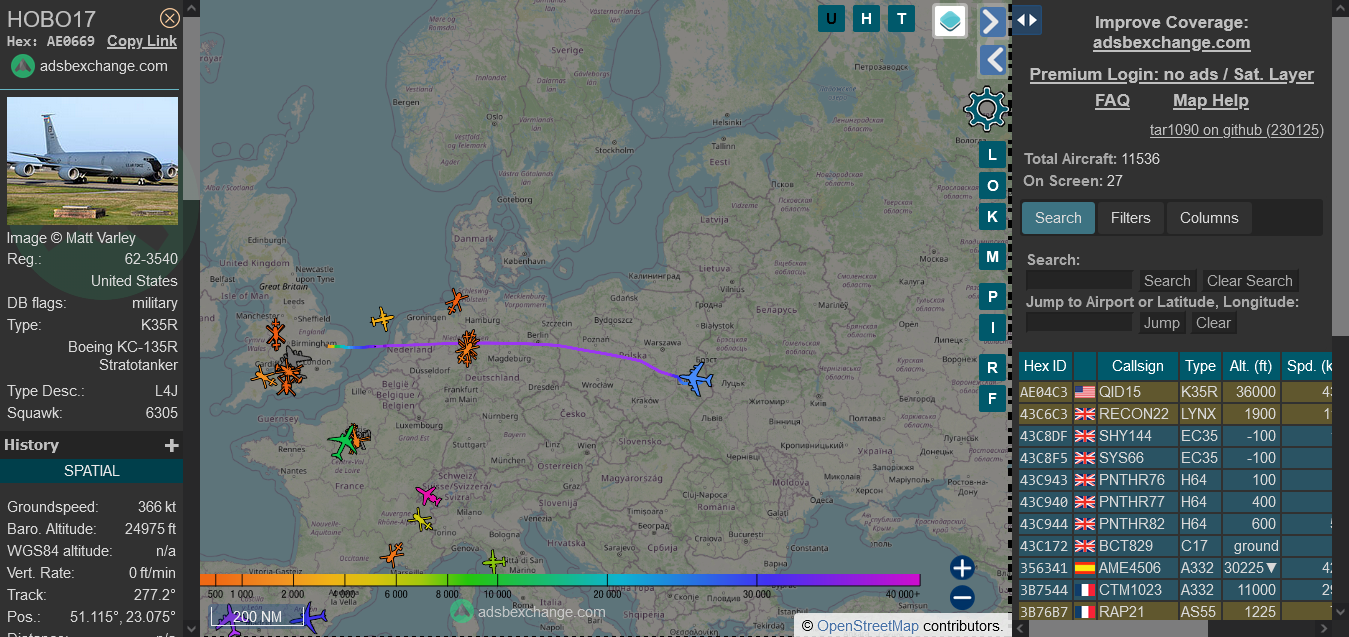Toggle the H map button
1349x637 pixels.
pyautogui.click(x=867, y=18)
